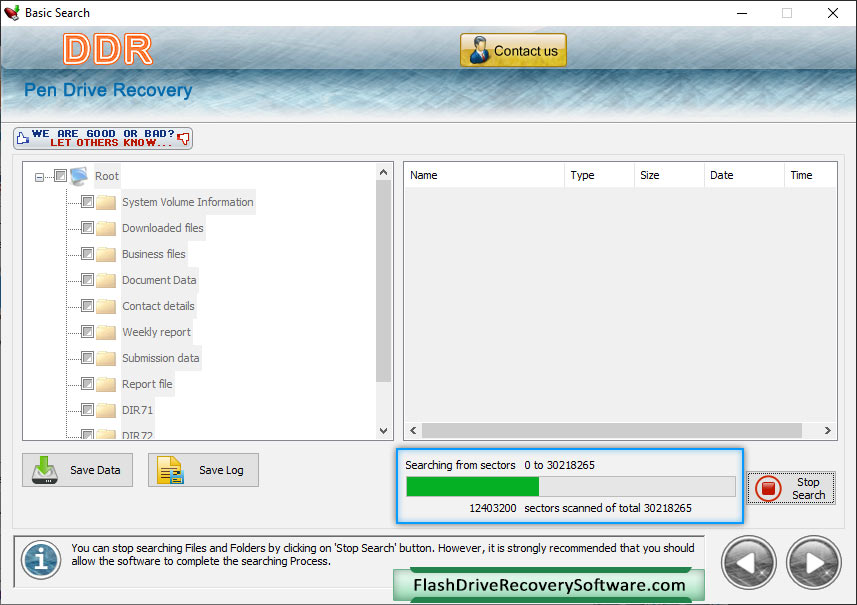Click the Save Log button
857x605 pixels.
coord(203,470)
